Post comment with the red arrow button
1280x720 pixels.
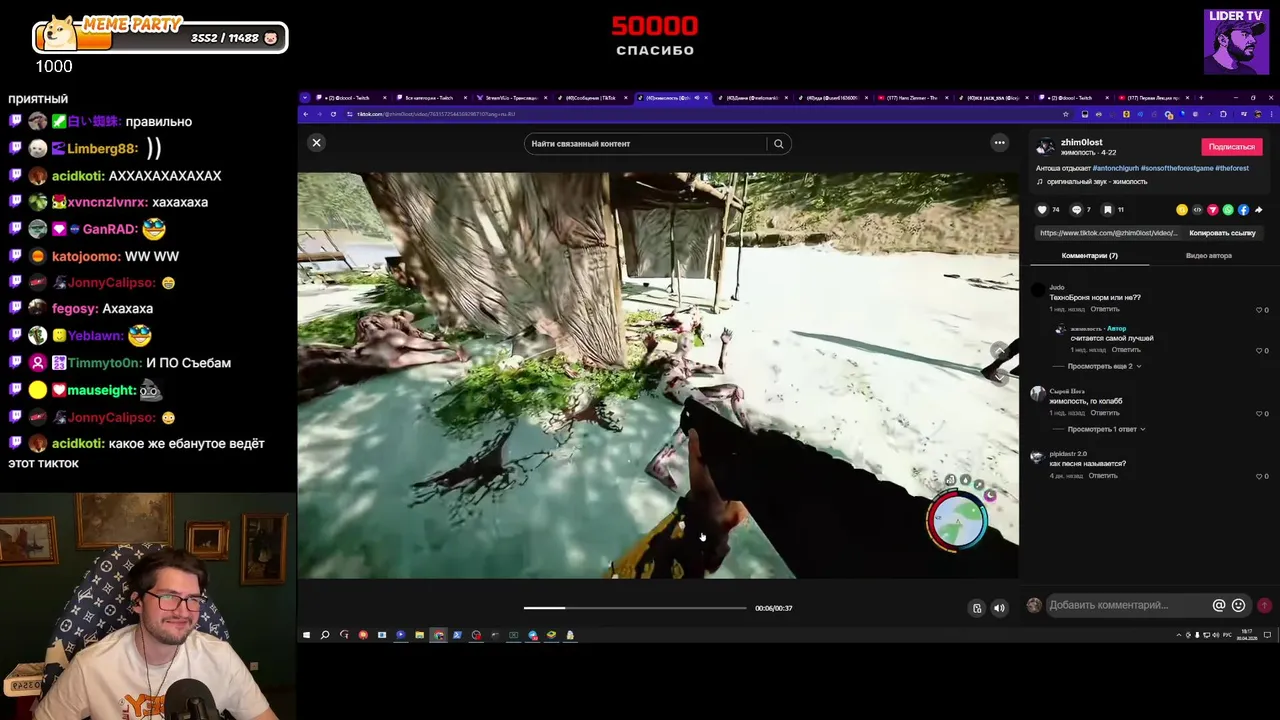click(1264, 605)
